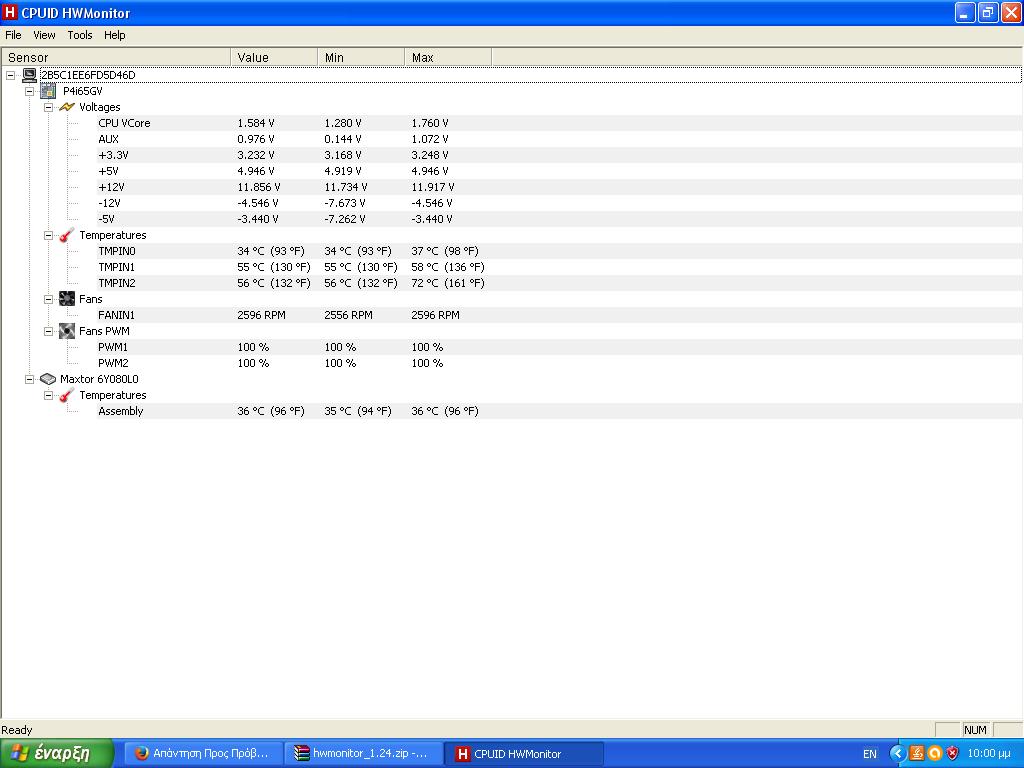Click the HWMonitor title bar logo
This screenshot has height=768, width=1024.
click(x=10, y=12)
